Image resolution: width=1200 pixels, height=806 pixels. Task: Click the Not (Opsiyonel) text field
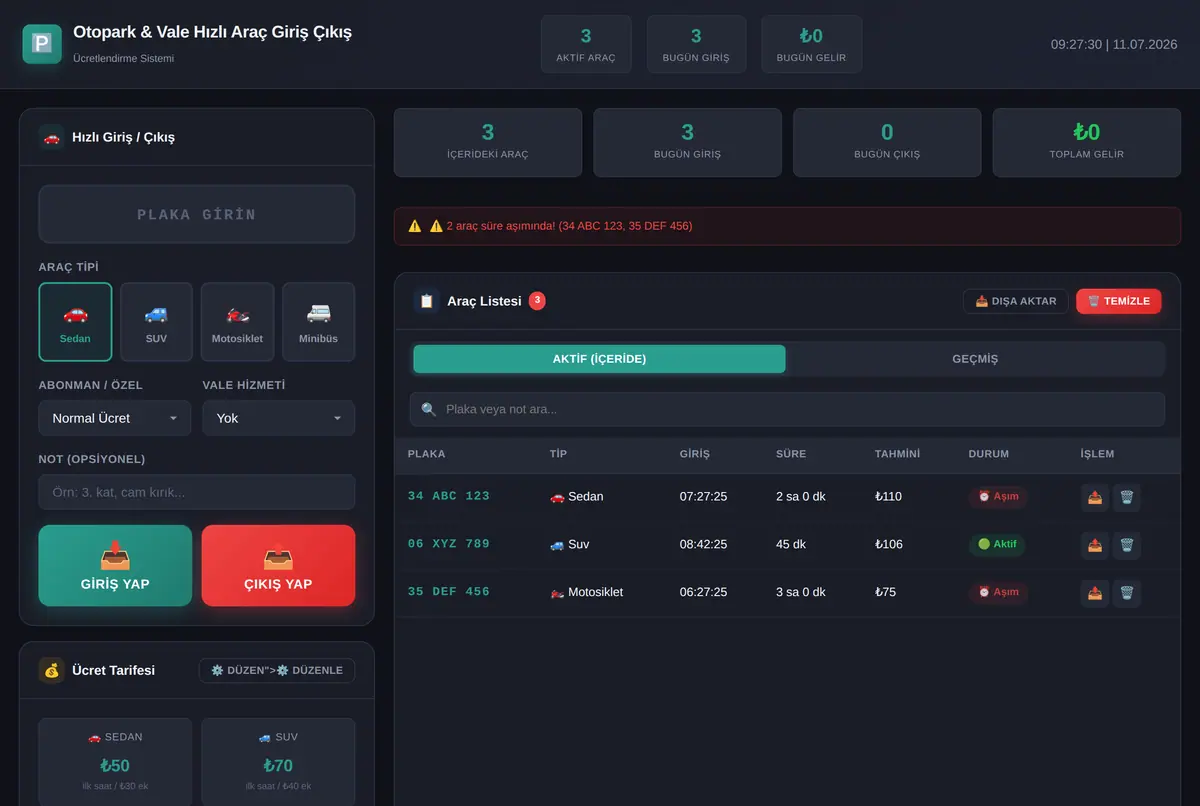197,492
